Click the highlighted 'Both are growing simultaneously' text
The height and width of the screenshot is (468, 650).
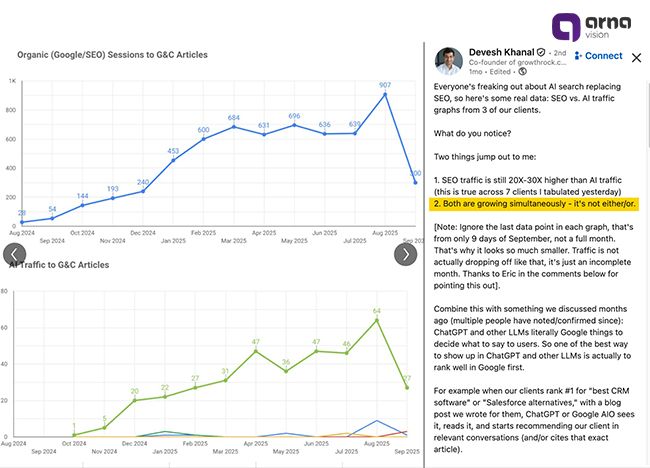tap(535, 203)
